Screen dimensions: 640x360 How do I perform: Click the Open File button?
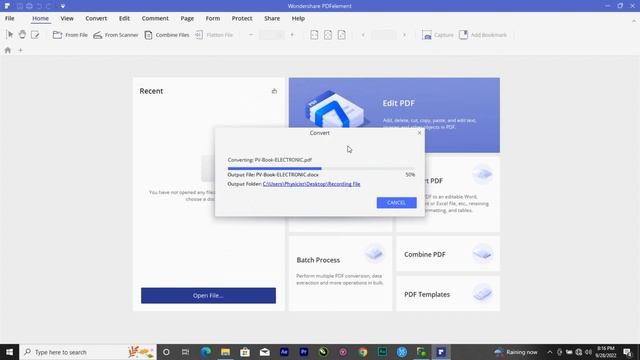tap(208, 296)
